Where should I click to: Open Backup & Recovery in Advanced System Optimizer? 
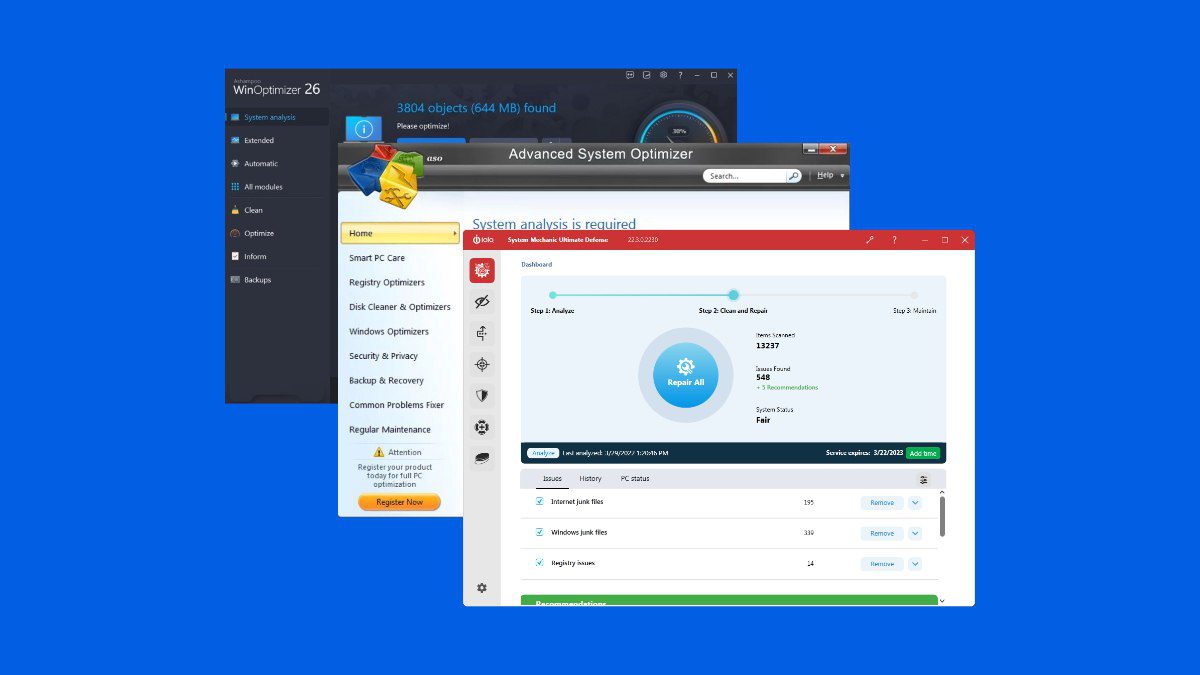tap(386, 380)
